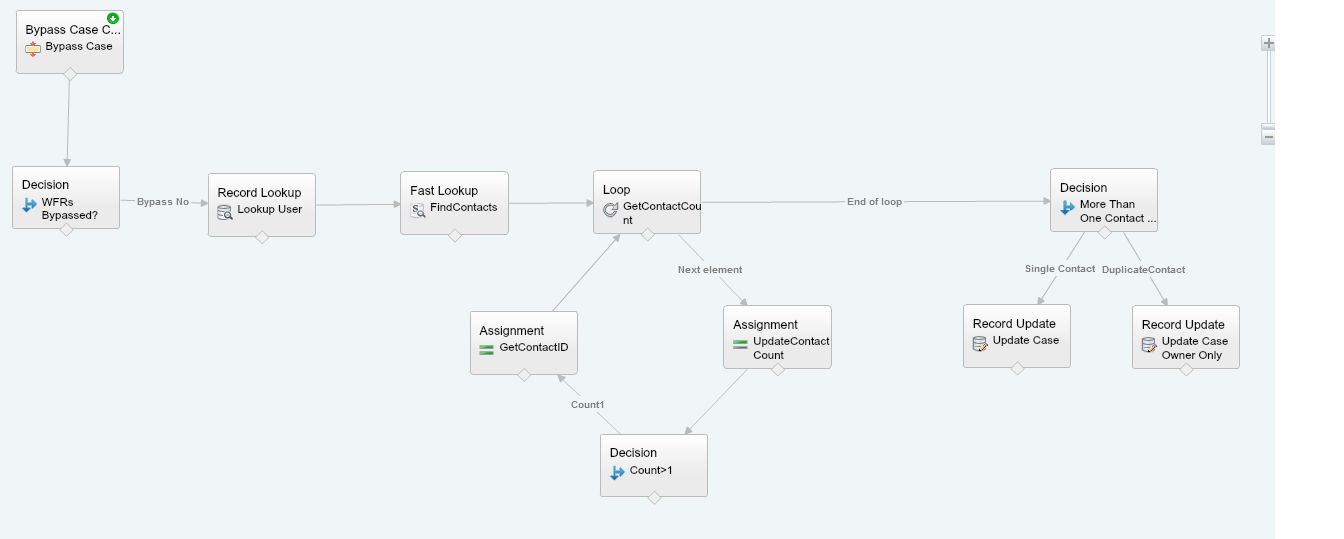Image resolution: width=1344 pixels, height=539 pixels.
Task: Click the connector handle below Lookup User node
Action: click(262, 237)
